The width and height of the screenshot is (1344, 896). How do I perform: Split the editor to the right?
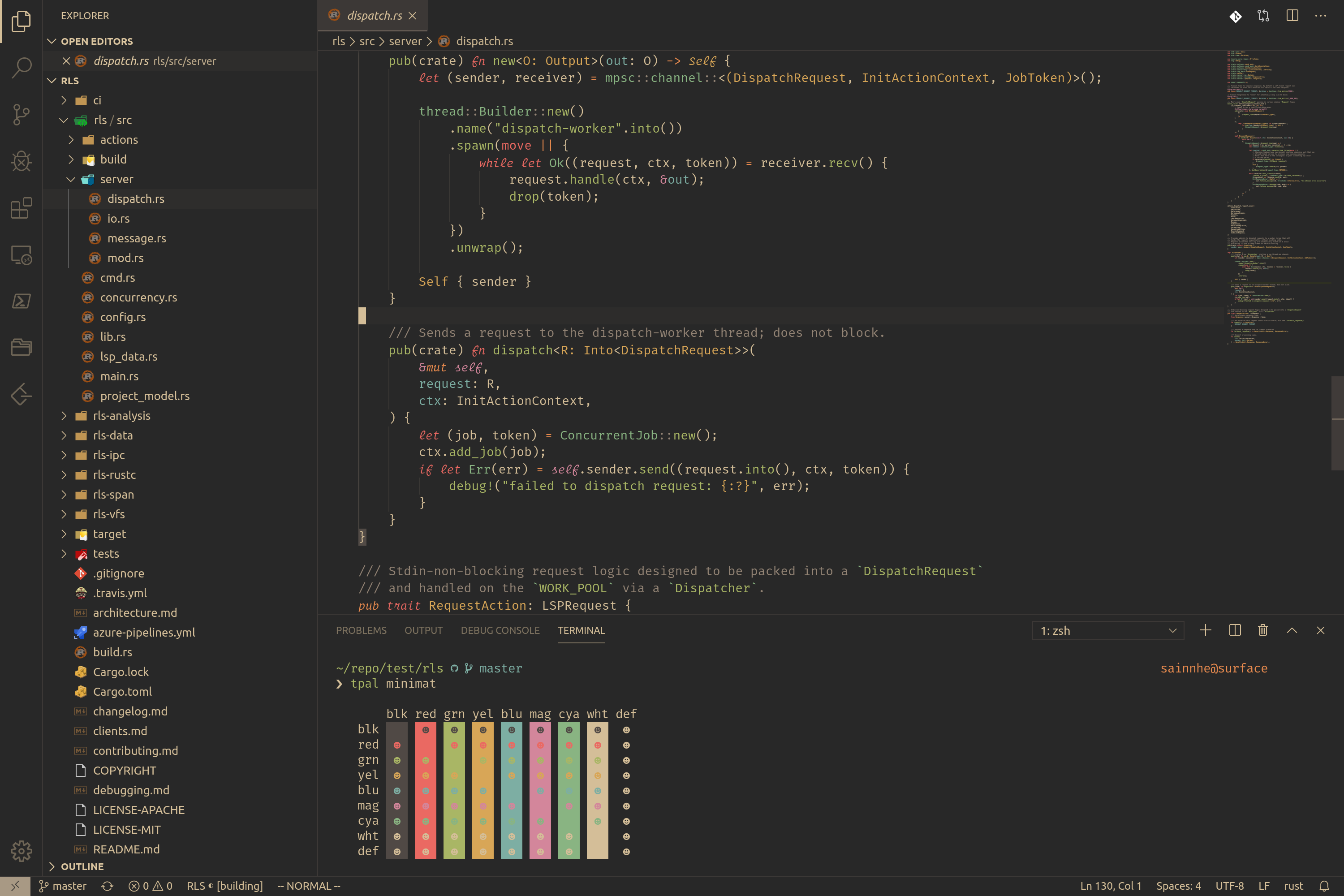(x=1292, y=16)
